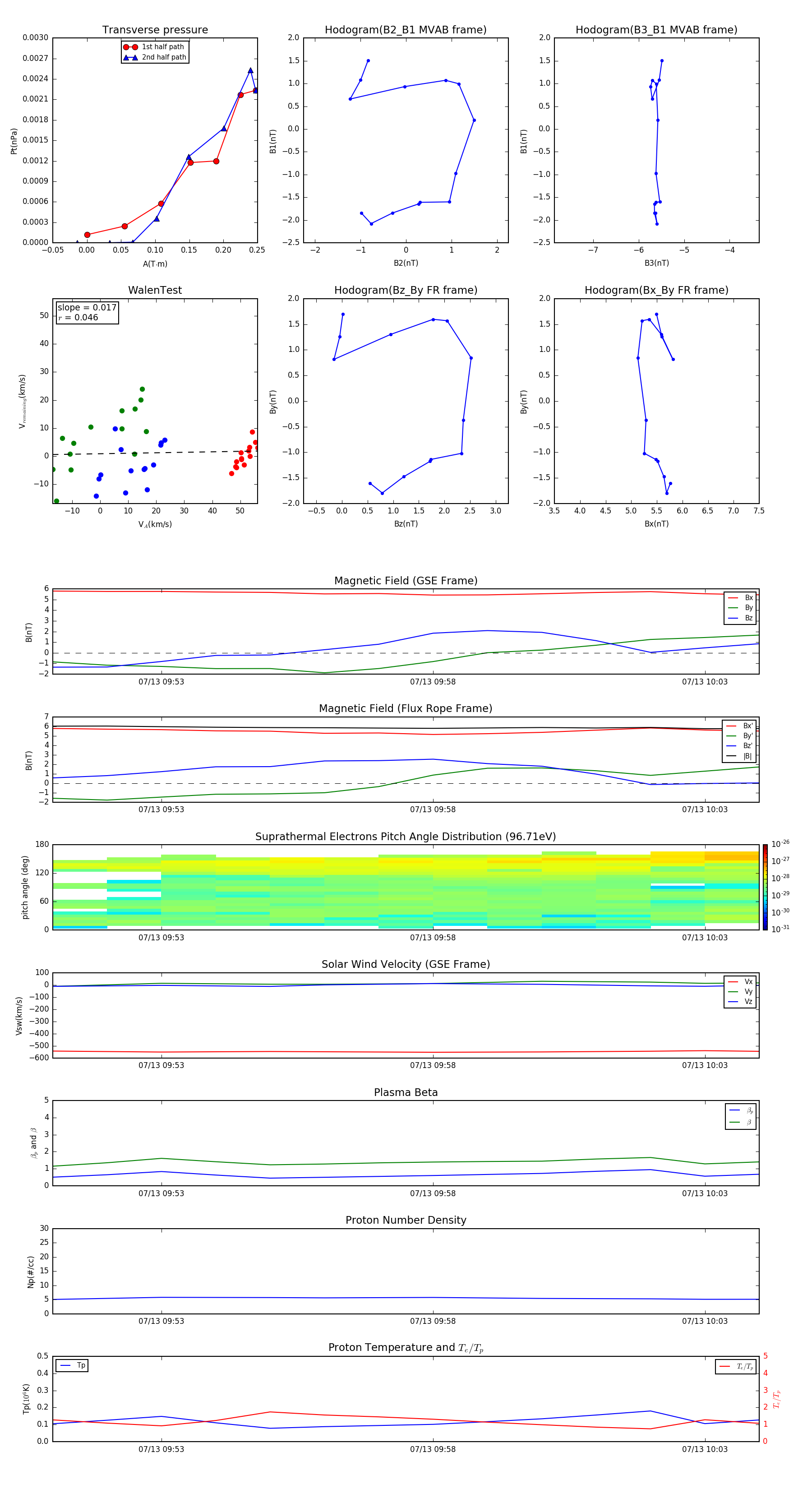
Task: Click the "A(T·m)" x-axis label
Action: (x=155, y=264)
